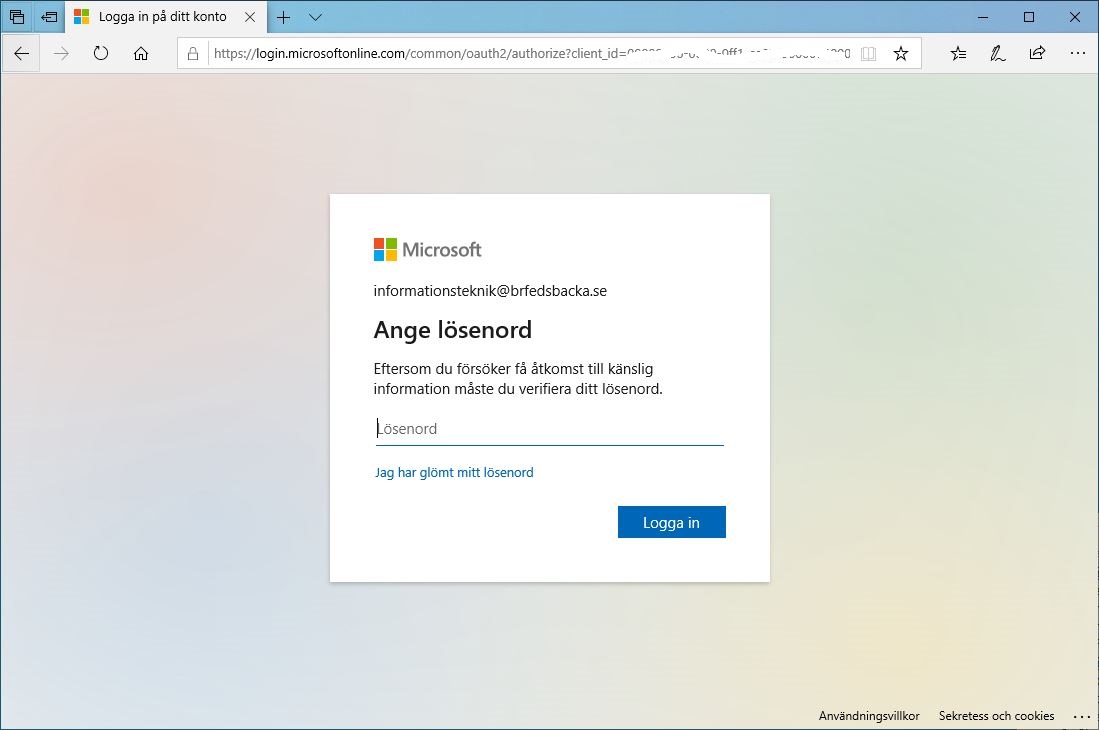
Task: View site security lock icon
Action: tap(193, 53)
